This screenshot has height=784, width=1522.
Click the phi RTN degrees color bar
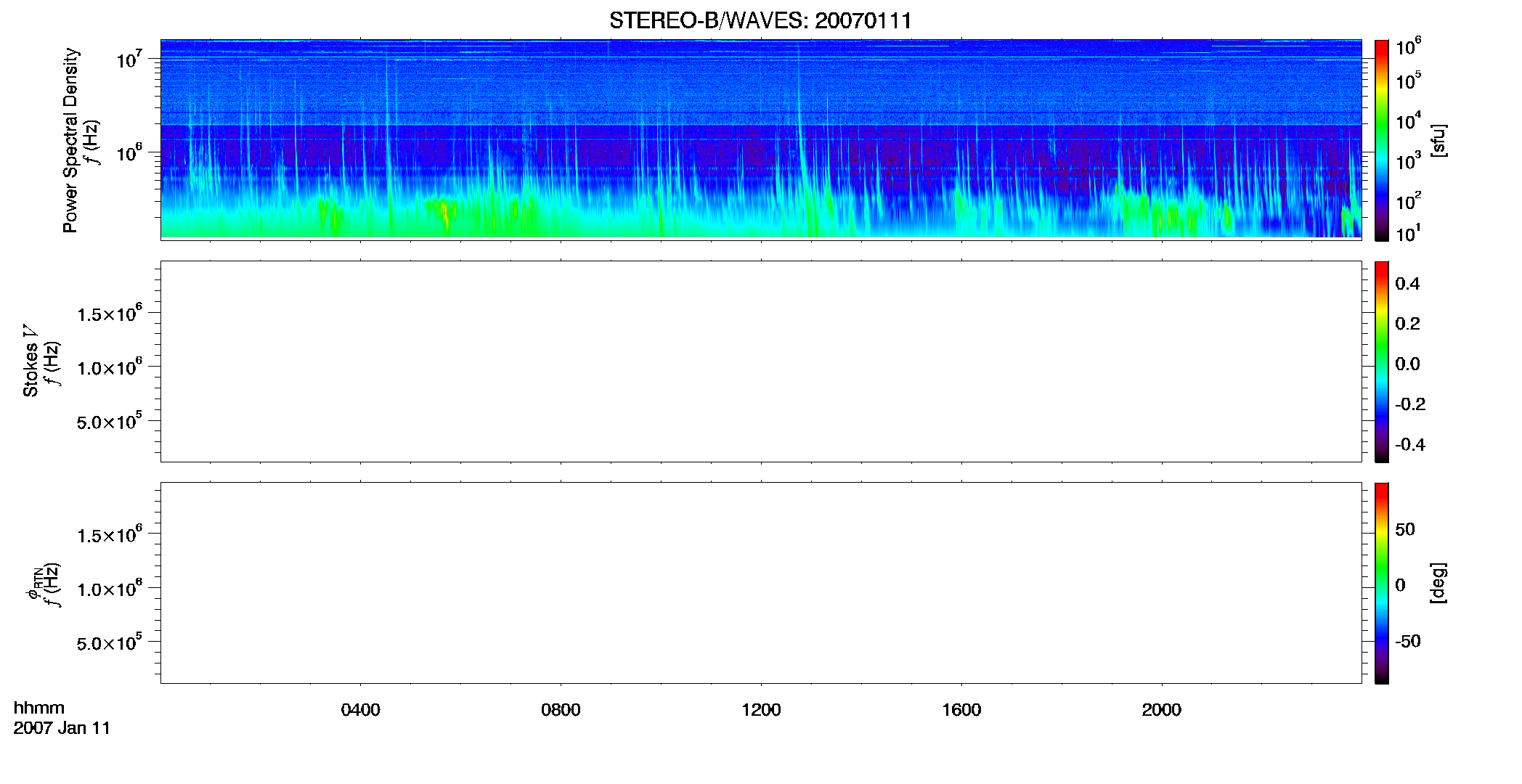[x=1382, y=583]
